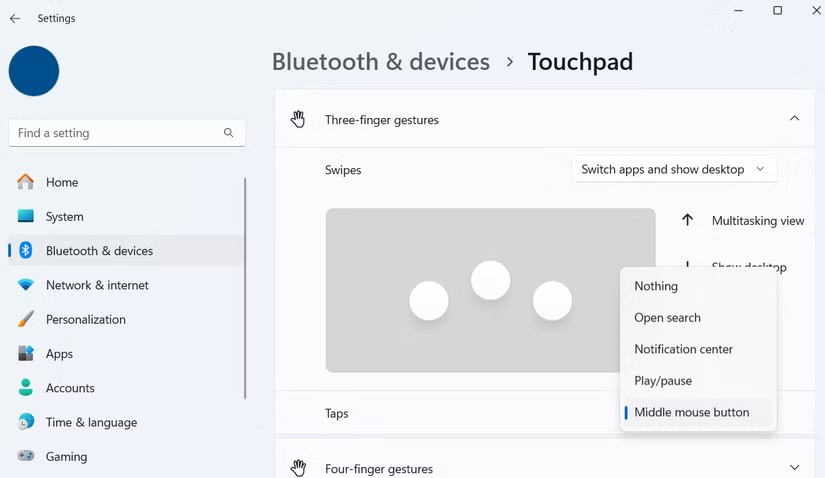The width and height of the screenshot is (825, 478).
Task: Click the Apps icon in sidebar
Action: [26, 354]
